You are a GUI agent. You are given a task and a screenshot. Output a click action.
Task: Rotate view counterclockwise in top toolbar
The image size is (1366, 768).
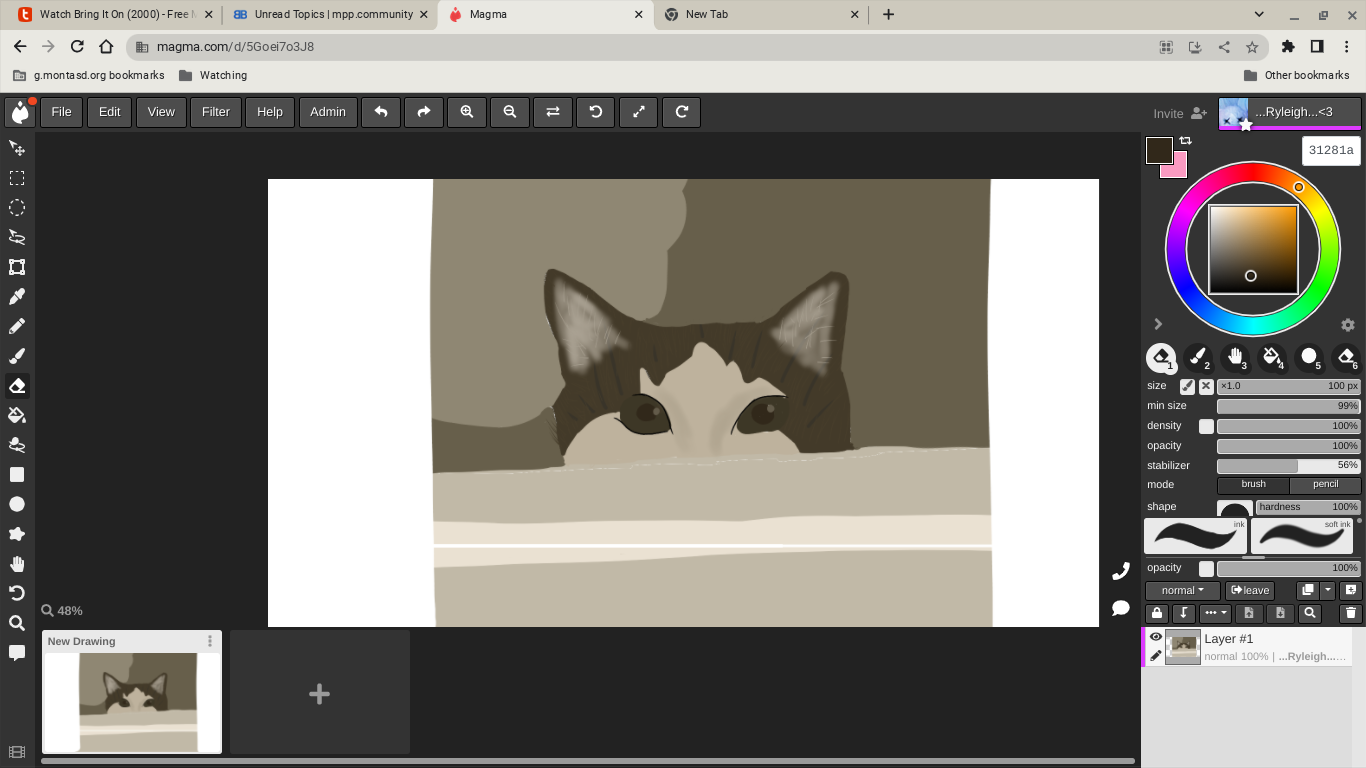click(x=596, y=112)
